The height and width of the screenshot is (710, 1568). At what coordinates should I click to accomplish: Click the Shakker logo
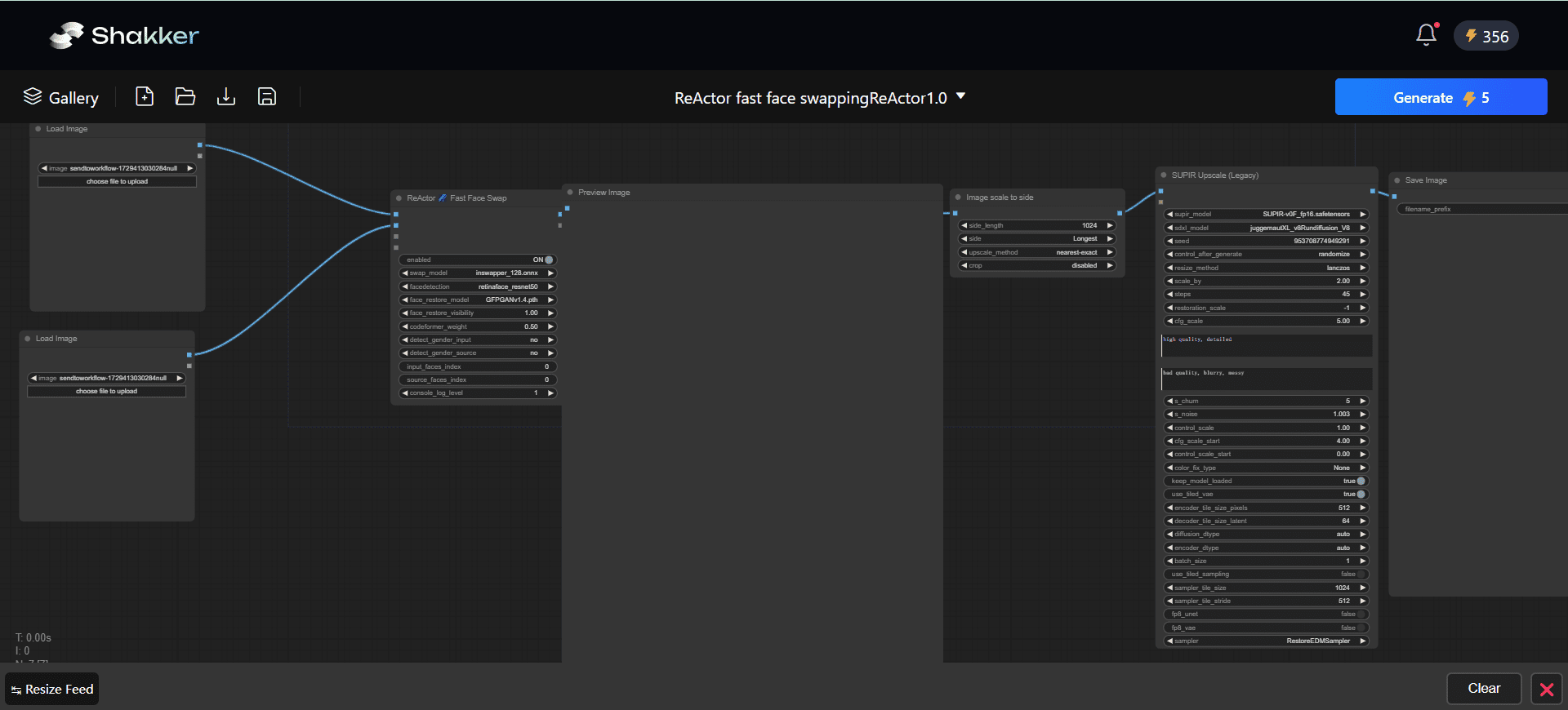point(124,35)
